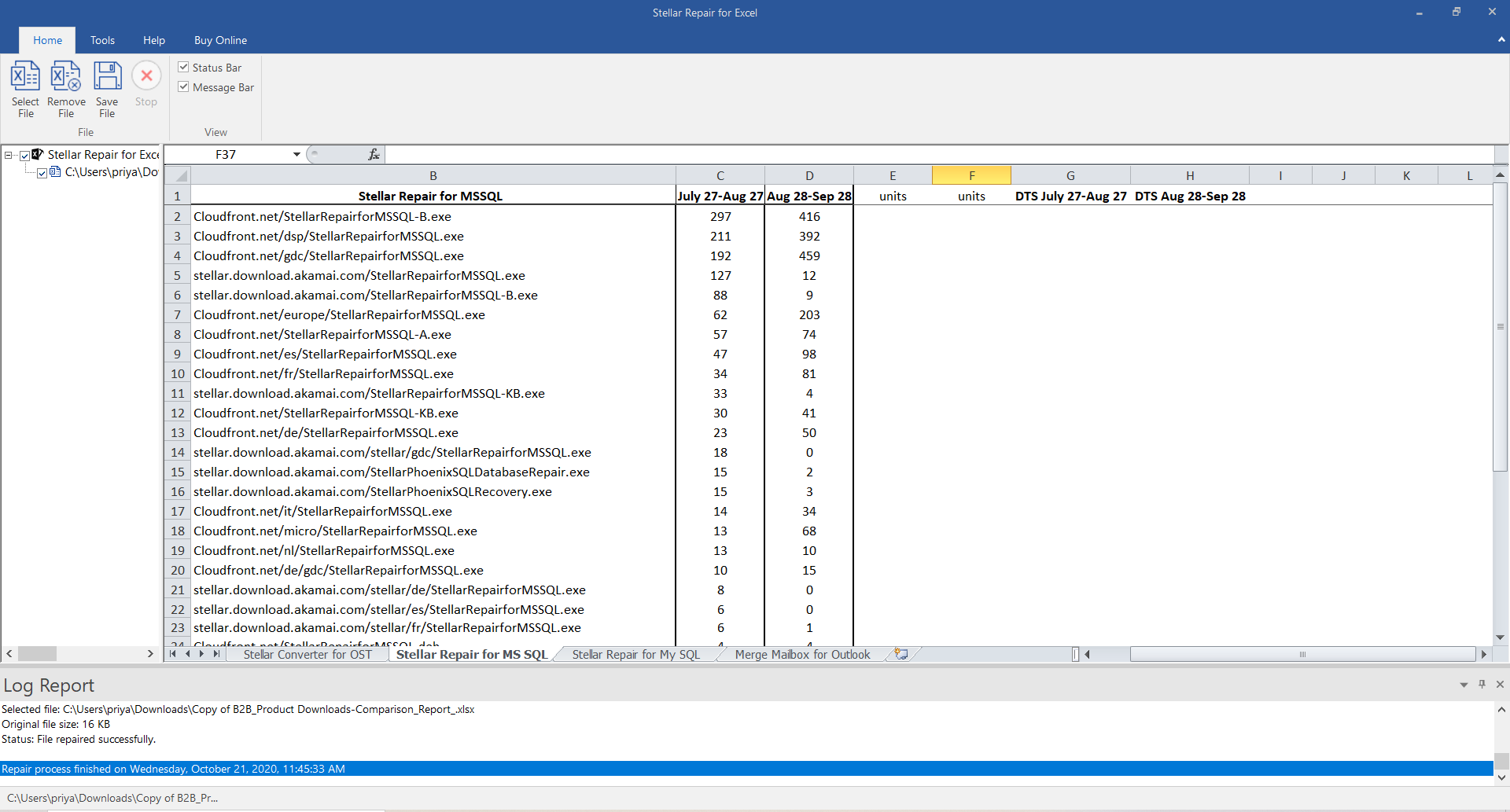Viewport: 1510px width, 812px height.
Task: Select the 'Repair process finished' log line
Action: click(746, 769)
